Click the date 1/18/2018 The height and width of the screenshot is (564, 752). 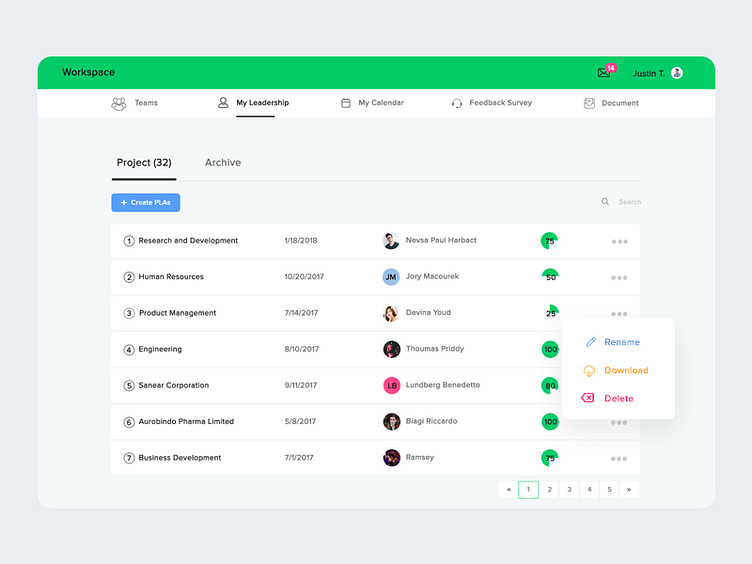coord(301,240)
